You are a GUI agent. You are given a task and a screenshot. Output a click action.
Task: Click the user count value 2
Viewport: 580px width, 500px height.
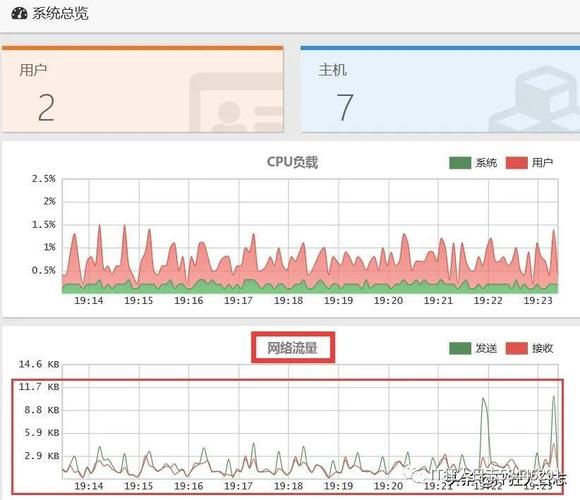(x=47, y=108)
